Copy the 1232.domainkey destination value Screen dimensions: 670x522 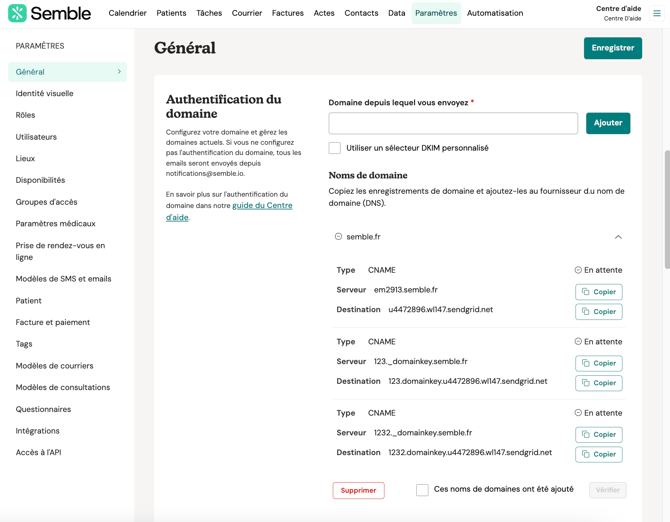(x=598, y=454)
